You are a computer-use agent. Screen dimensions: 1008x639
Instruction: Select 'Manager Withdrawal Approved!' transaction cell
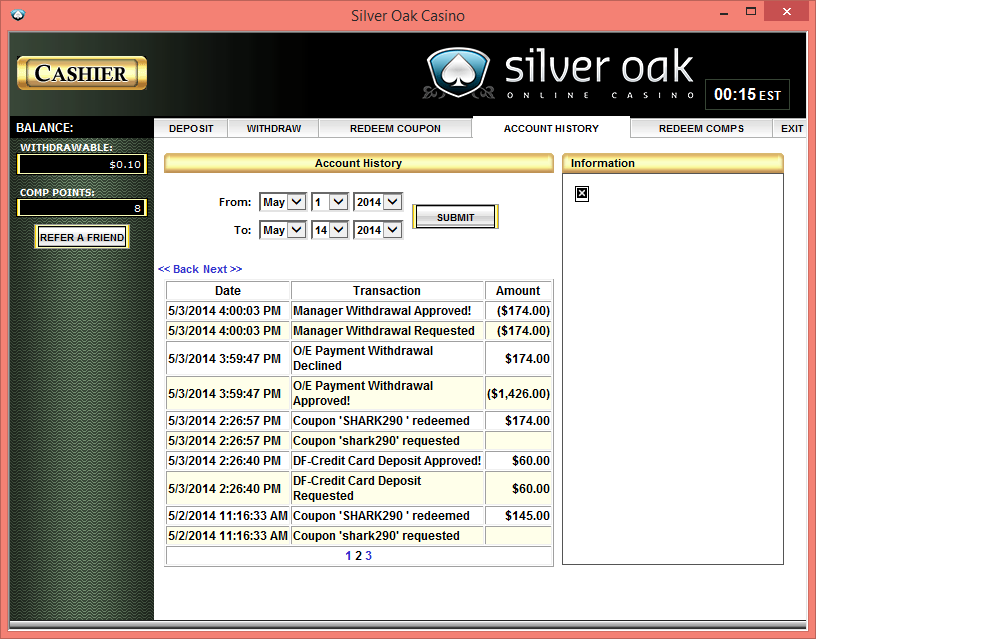click(387, 310)
